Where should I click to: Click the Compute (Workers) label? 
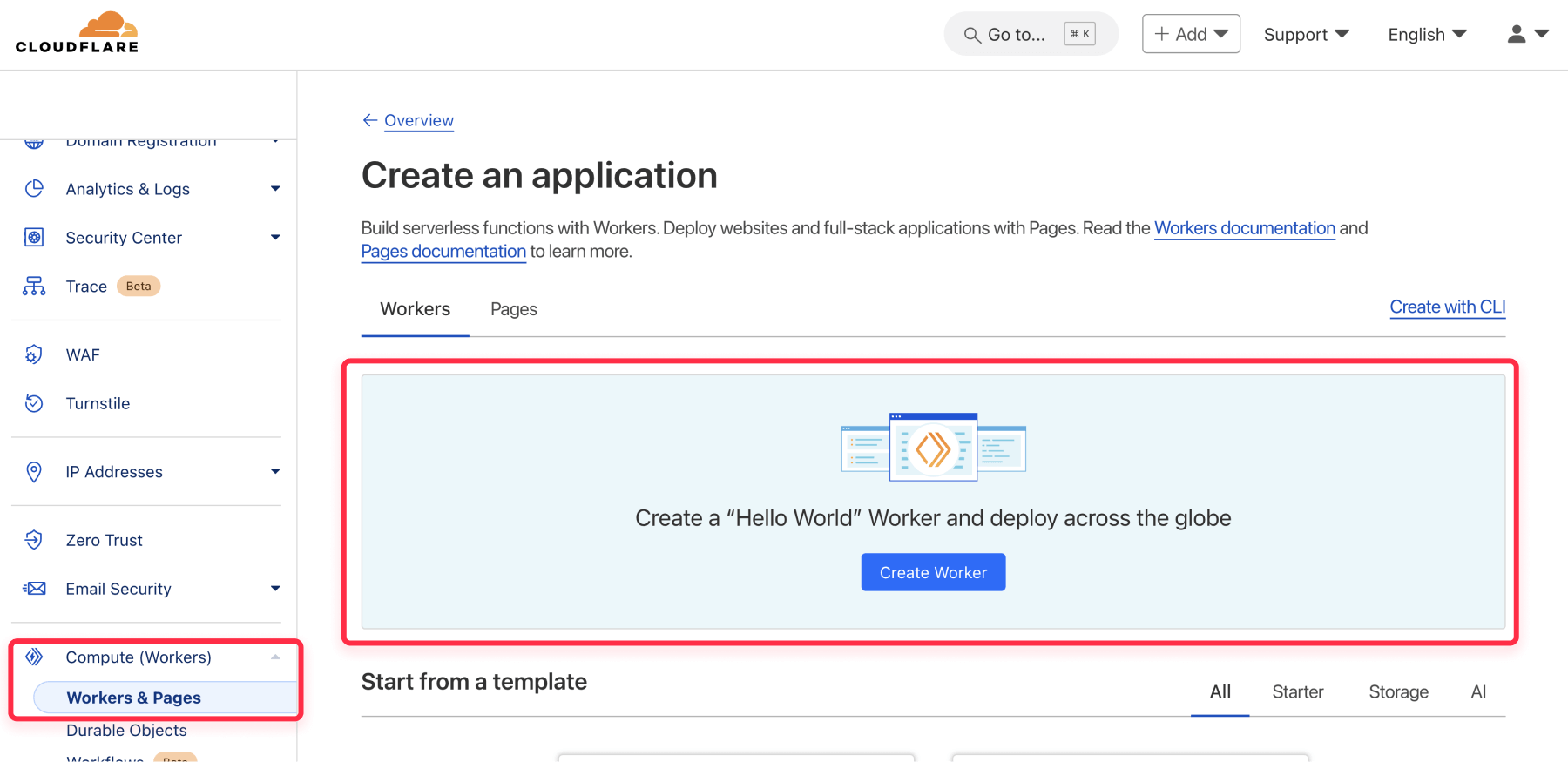(x=139, y=657)
